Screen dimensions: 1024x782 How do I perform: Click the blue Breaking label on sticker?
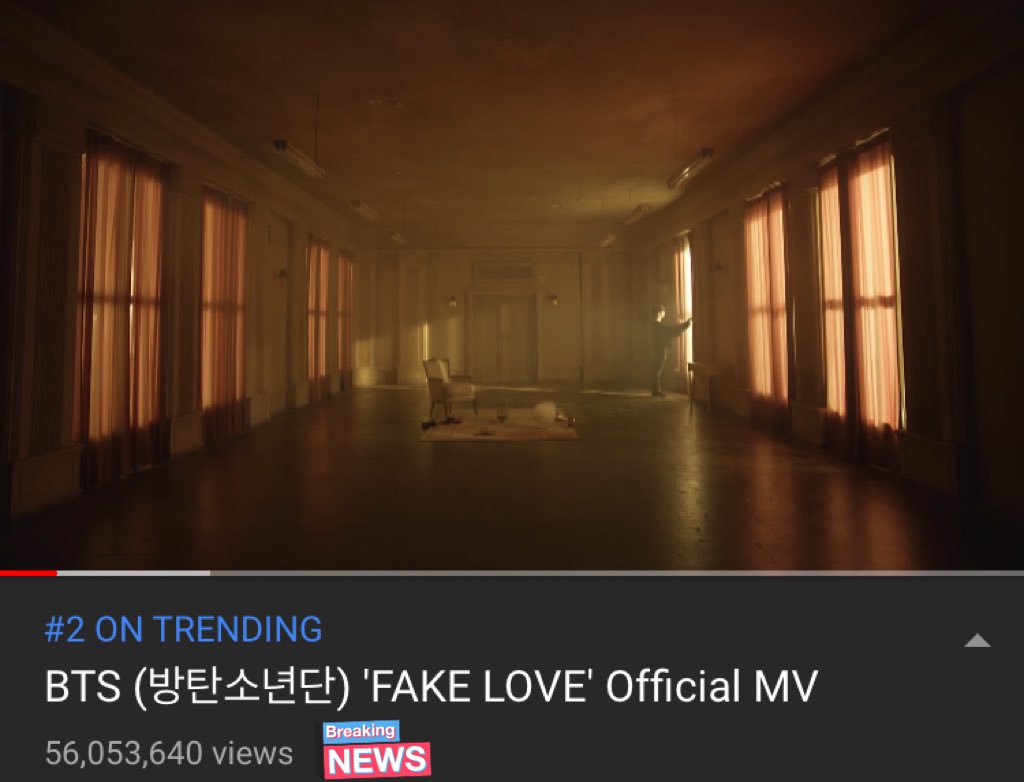pos(360,731)
